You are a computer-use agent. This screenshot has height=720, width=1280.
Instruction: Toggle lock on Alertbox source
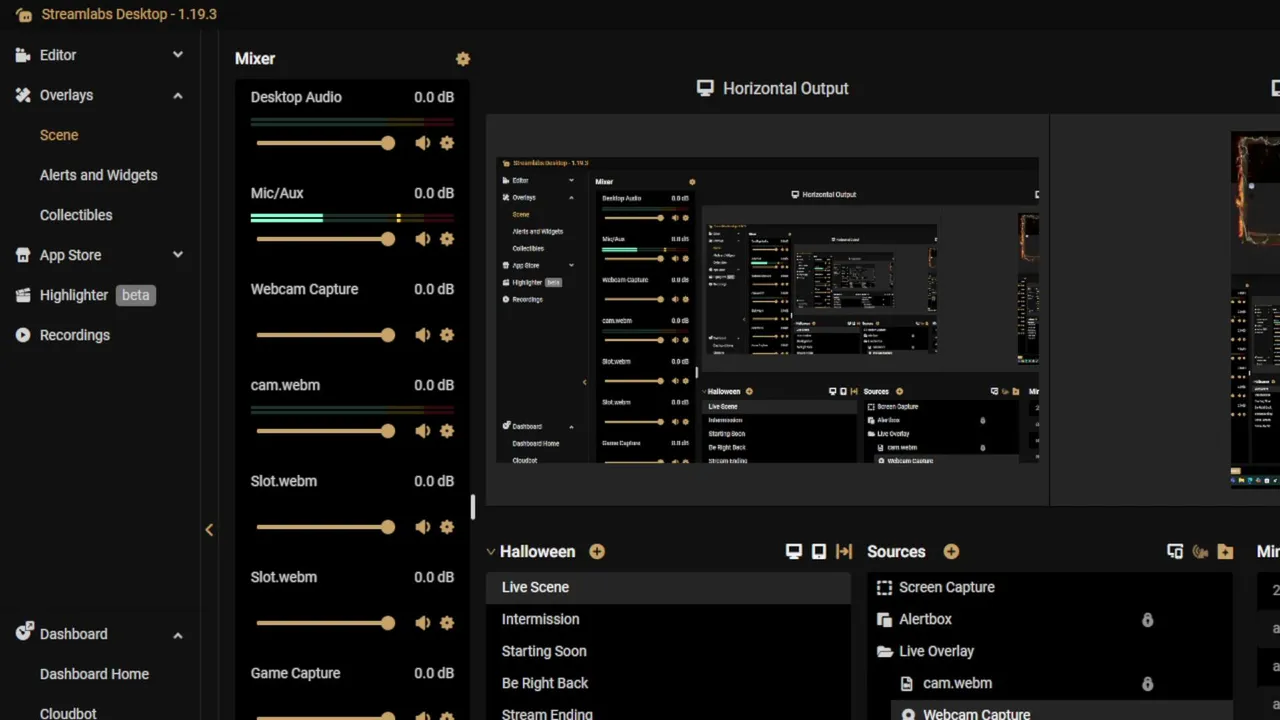(x=1147, y=620)
